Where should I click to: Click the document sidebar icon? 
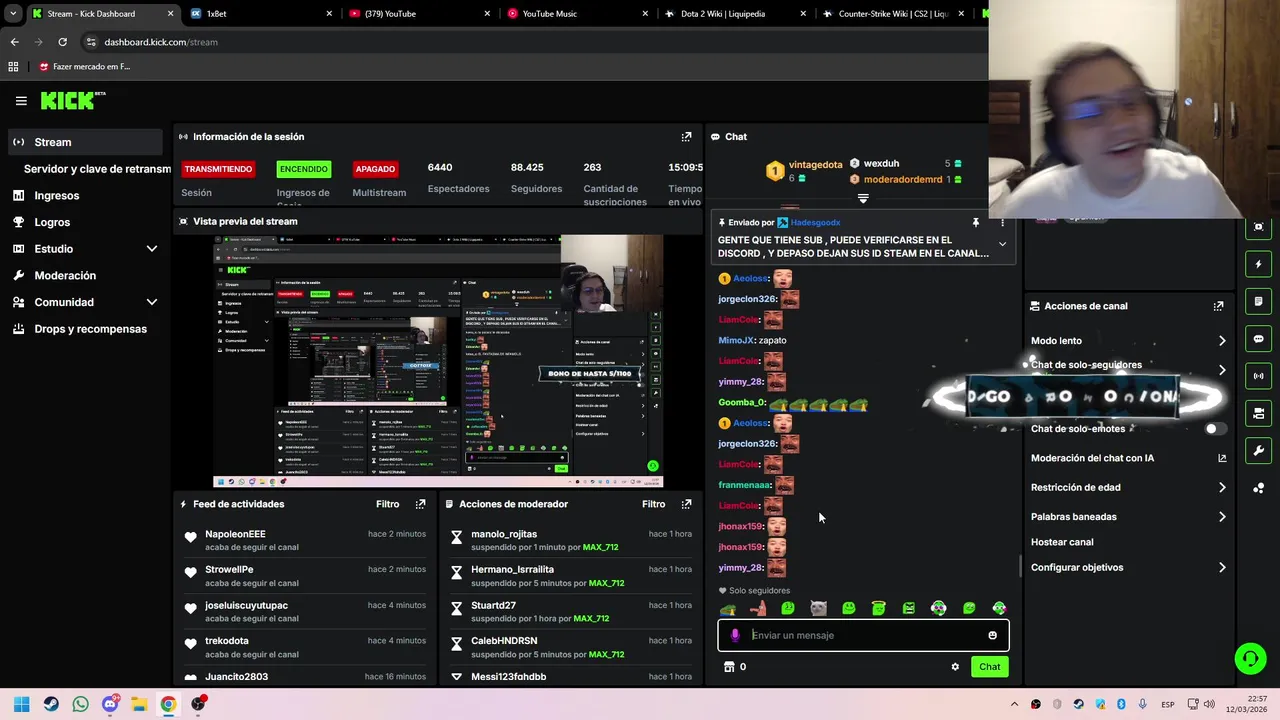tap(1258, 302)
